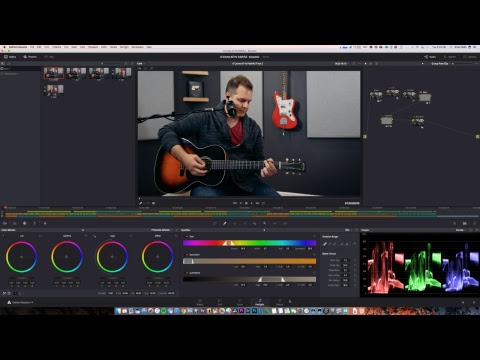The width and height of the screenshot is (480, 360).
Task: Open the Curves palette icon
Action: pos(215,223)
